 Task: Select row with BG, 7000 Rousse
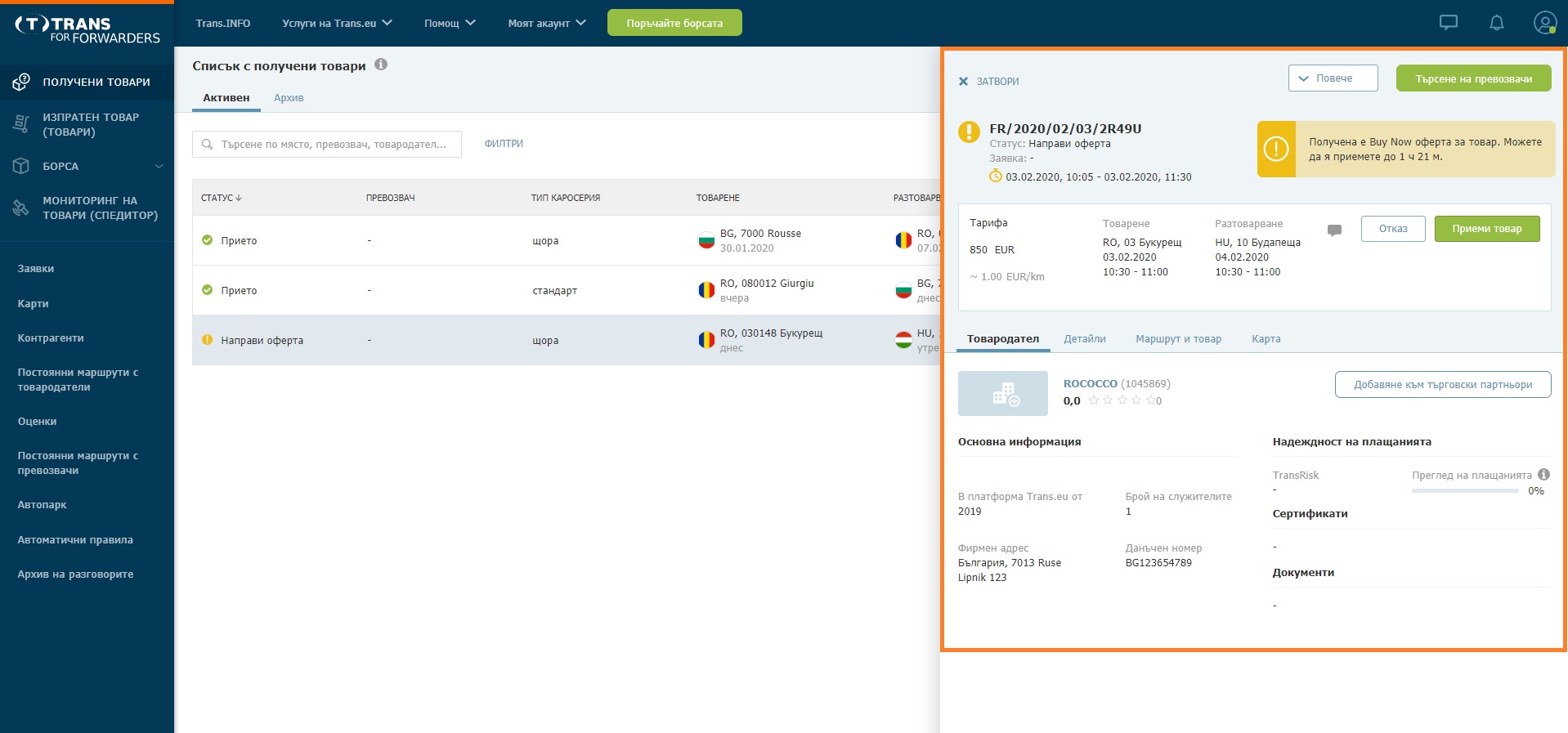click(566, 240)
